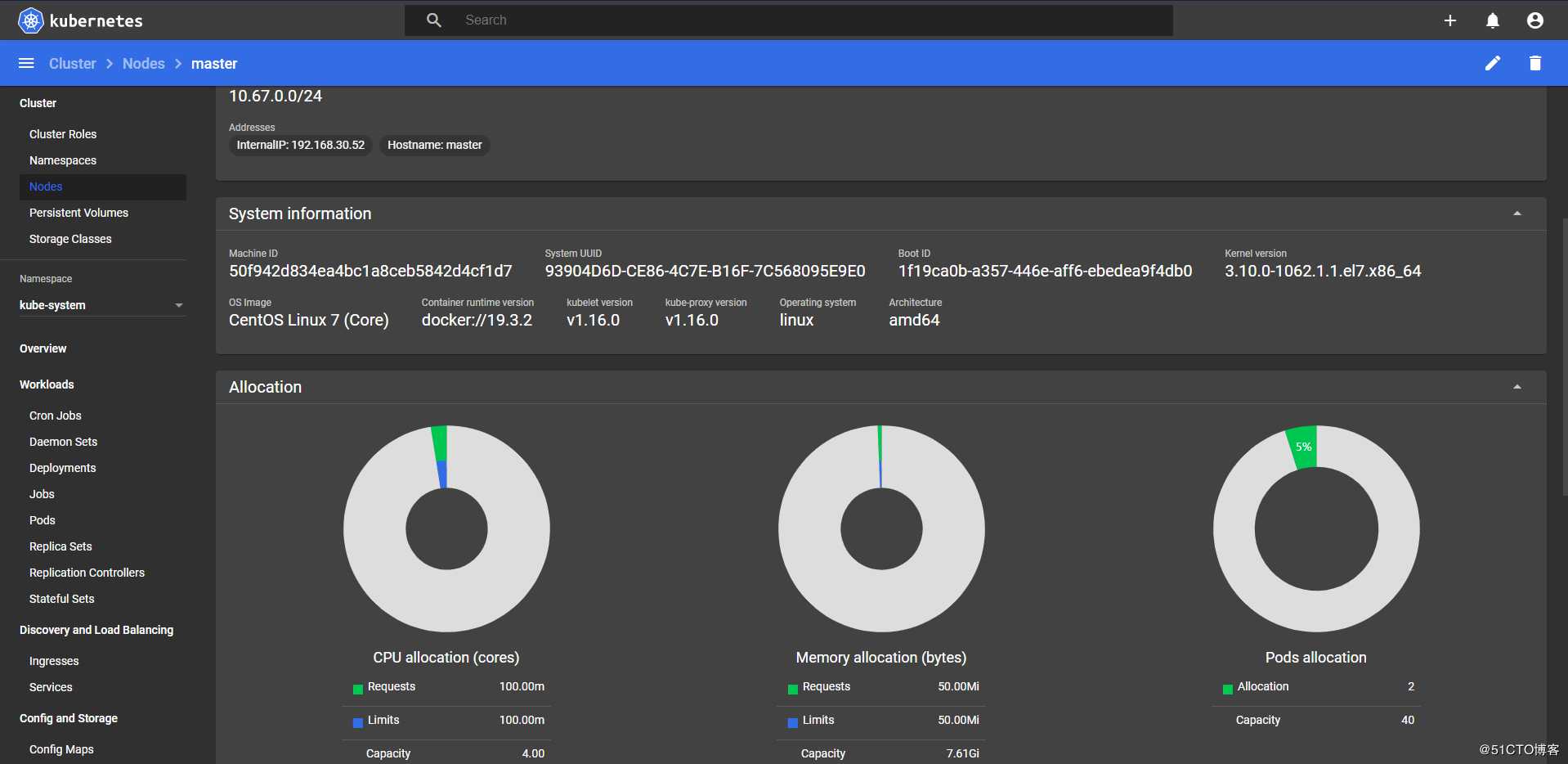
Task: Open Discovery and Load Balancing section
Action: [96, 630]
